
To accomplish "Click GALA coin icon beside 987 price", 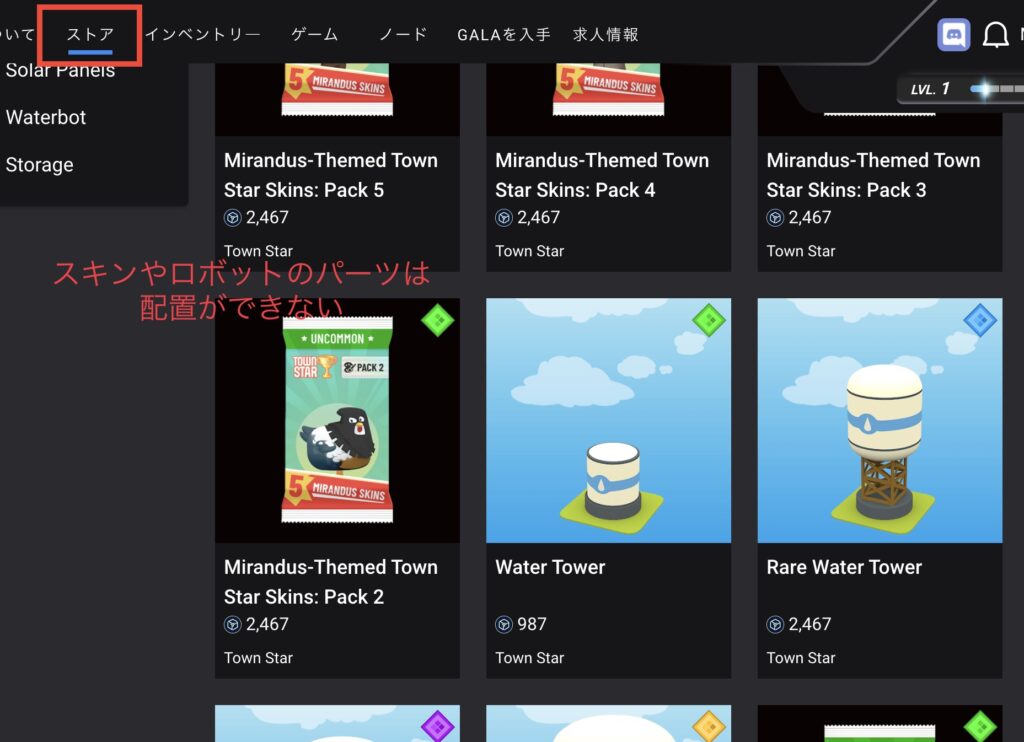I will [504, 624].
